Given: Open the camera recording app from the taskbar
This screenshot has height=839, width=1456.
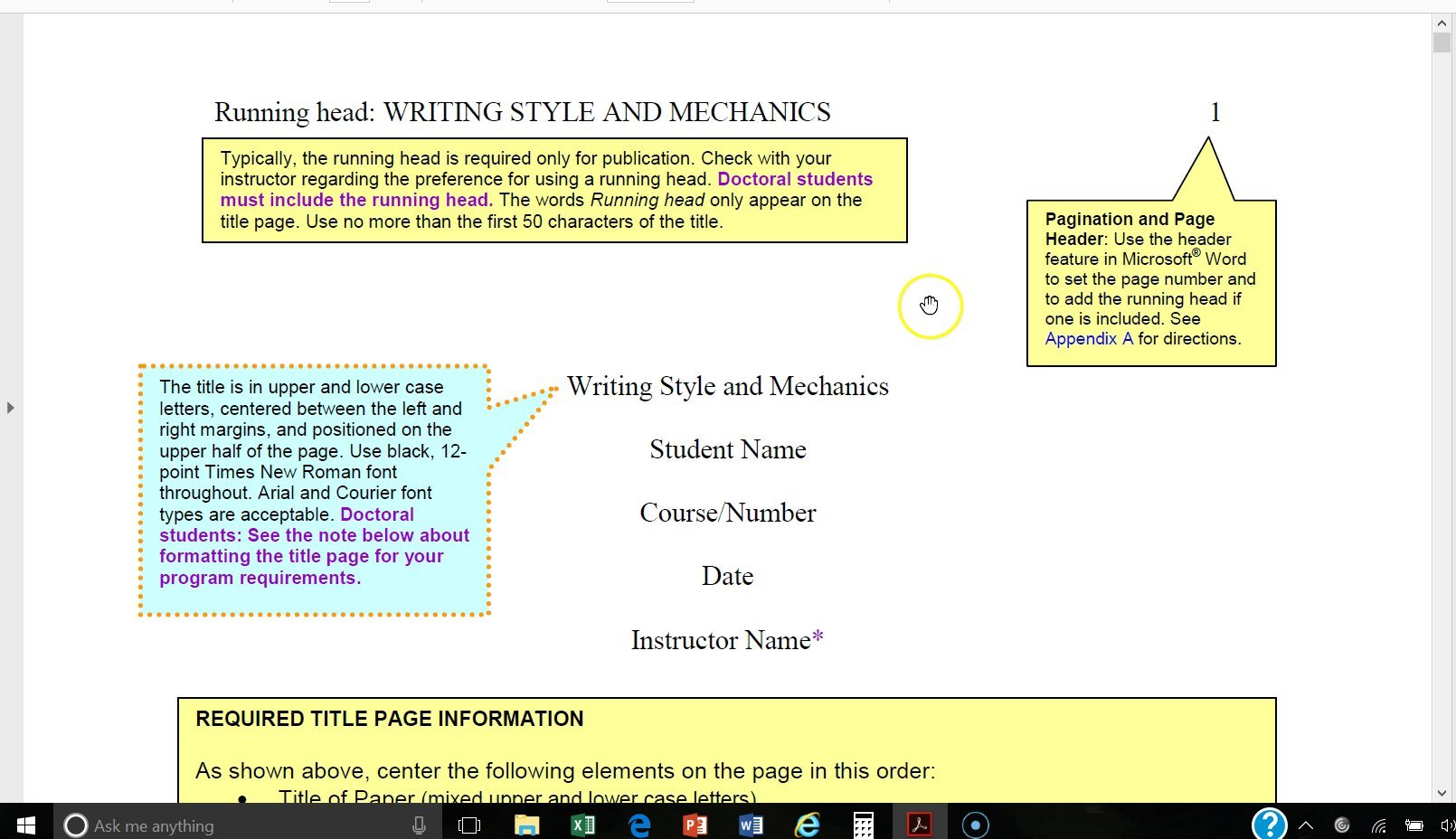Looking at the screenshot, I should tap(975, 824).
